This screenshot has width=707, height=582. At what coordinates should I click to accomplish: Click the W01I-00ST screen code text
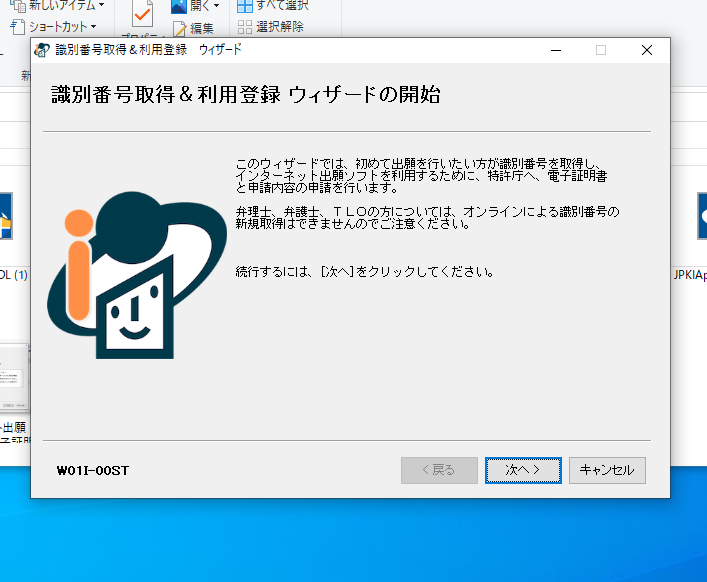tap(93, 471)
